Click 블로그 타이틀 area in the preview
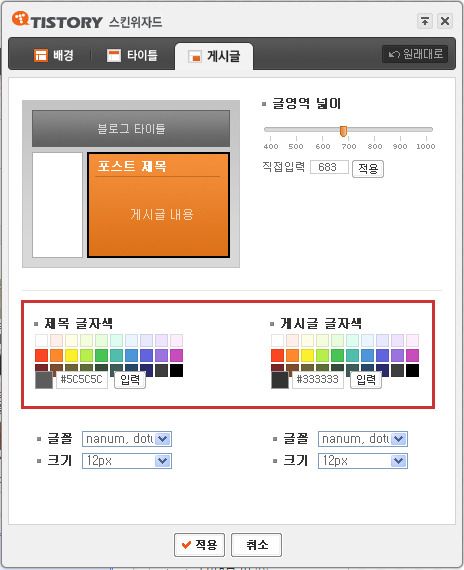Viewport: 464px width, 570px height. [x=131, y=129]
